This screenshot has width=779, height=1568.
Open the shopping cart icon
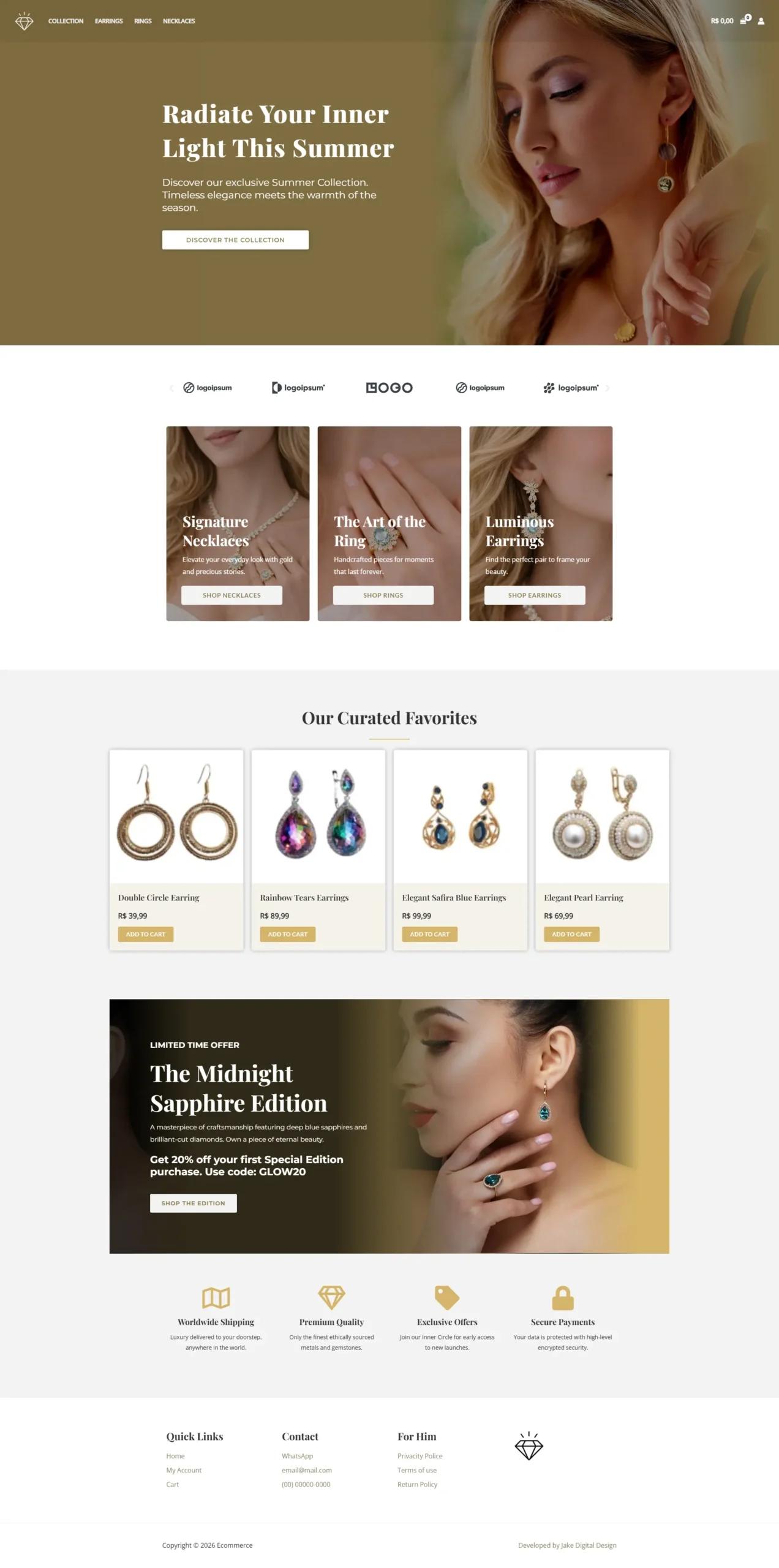[744, 20]
